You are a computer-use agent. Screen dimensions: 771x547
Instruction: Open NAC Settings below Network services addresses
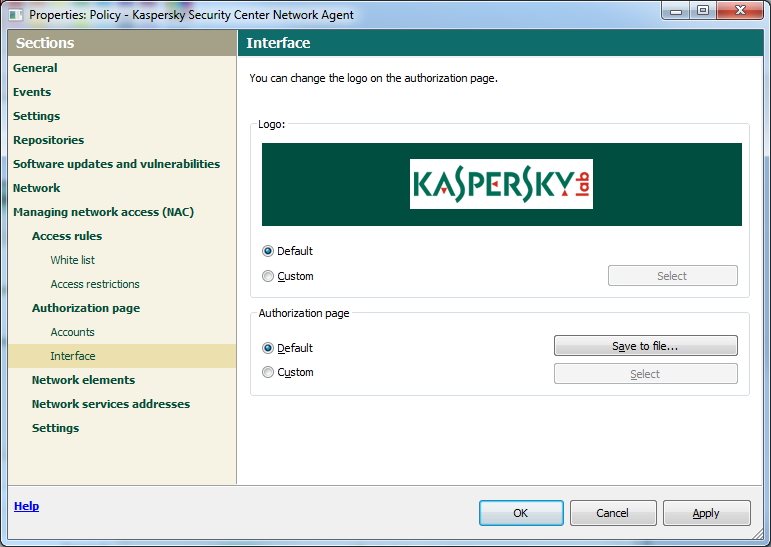pyautogui.click(x=55, y=428)
